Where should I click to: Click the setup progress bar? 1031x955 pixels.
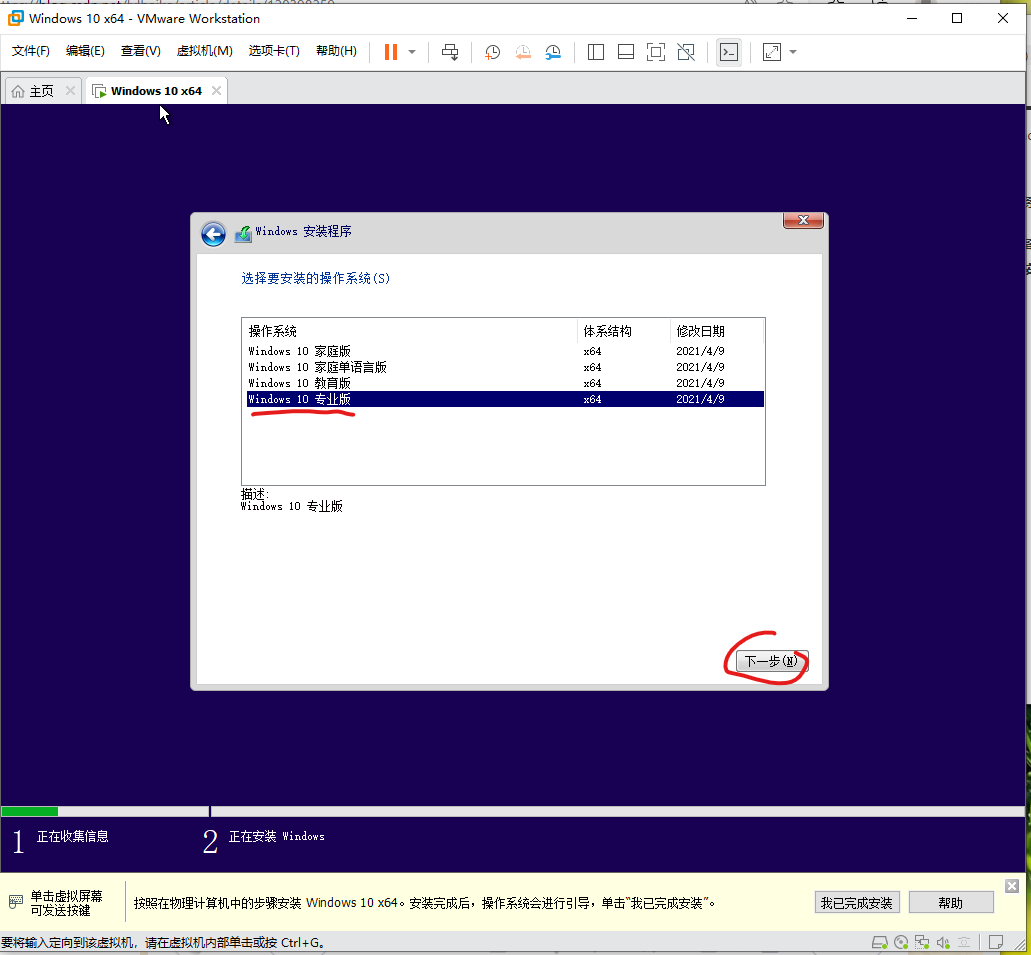click(x=513, y=811)
